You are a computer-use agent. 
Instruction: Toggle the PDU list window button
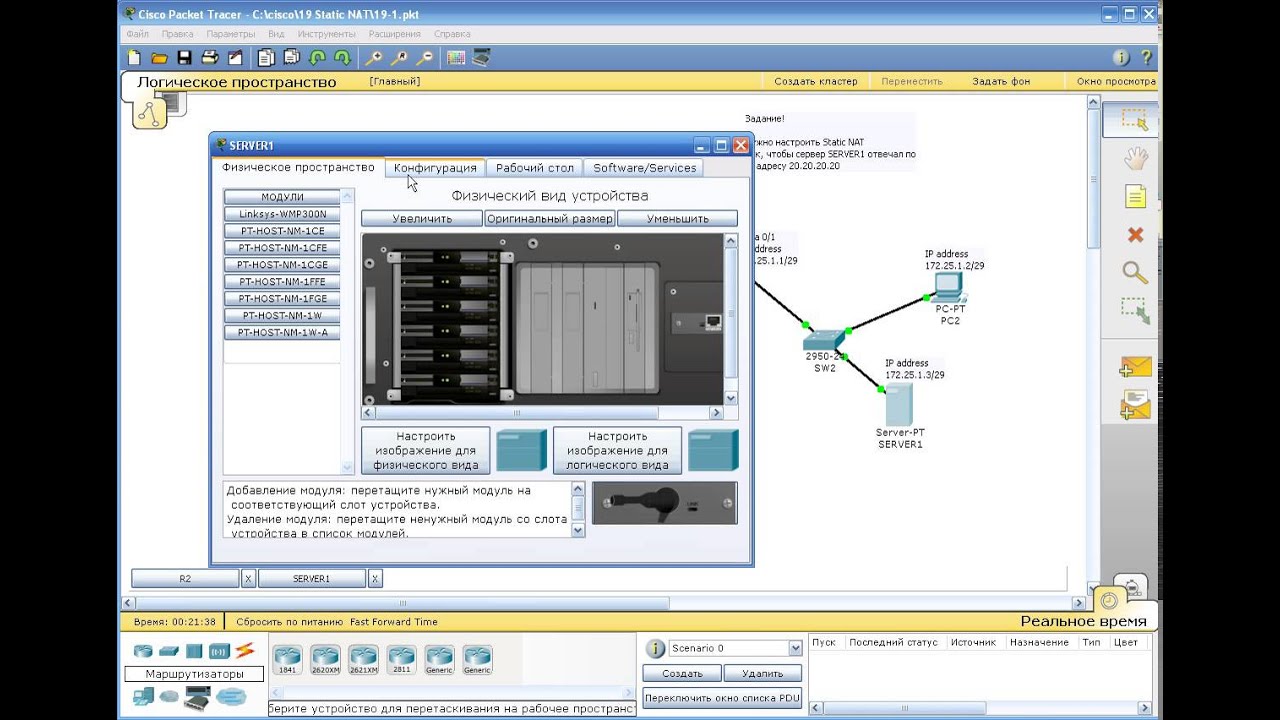(x=722, y=698)
